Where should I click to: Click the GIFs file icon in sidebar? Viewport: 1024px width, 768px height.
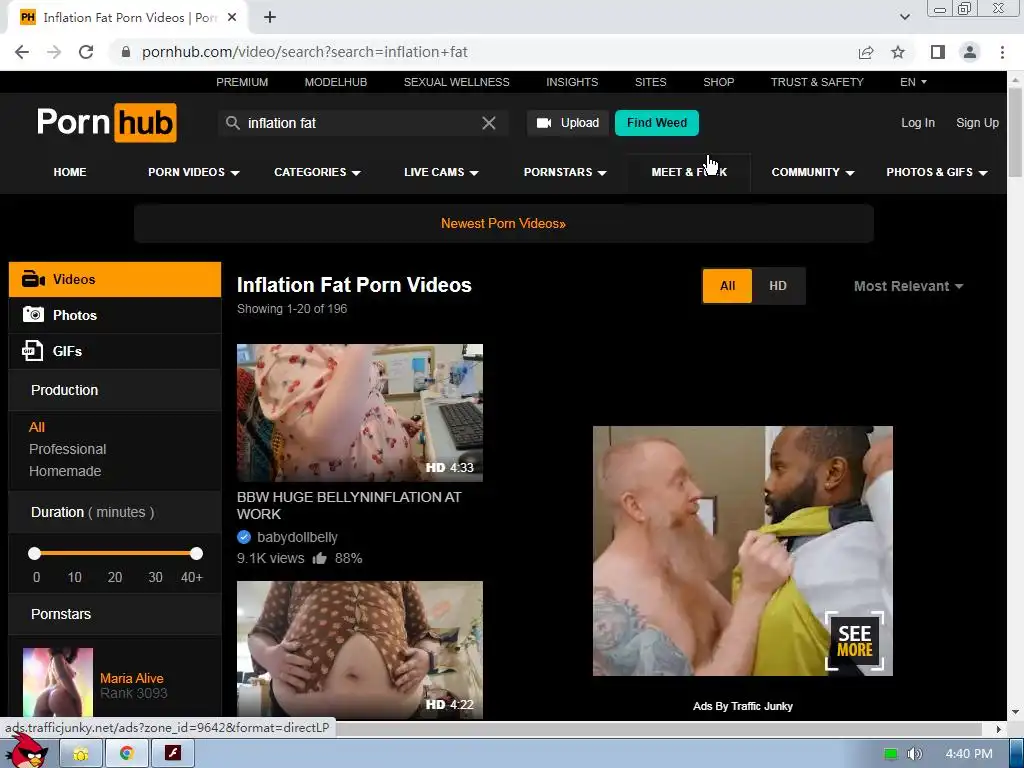pos(33,351)
